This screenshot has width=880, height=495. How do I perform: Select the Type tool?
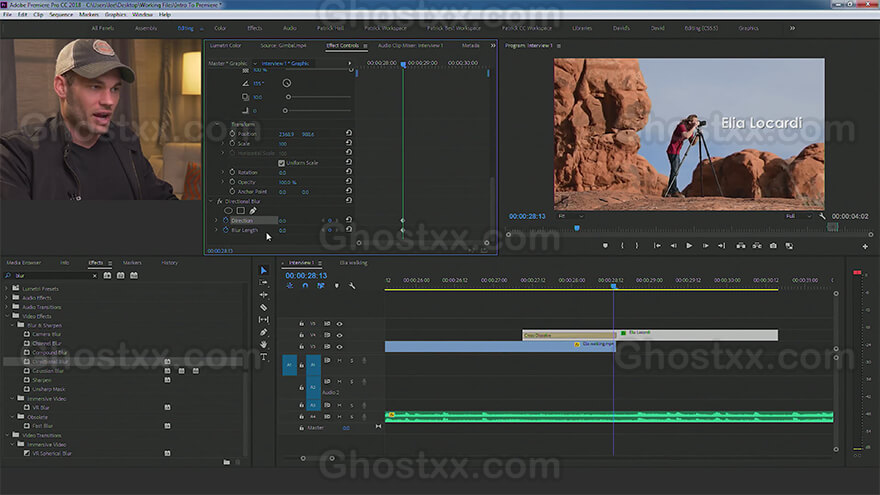pos(264,357)
